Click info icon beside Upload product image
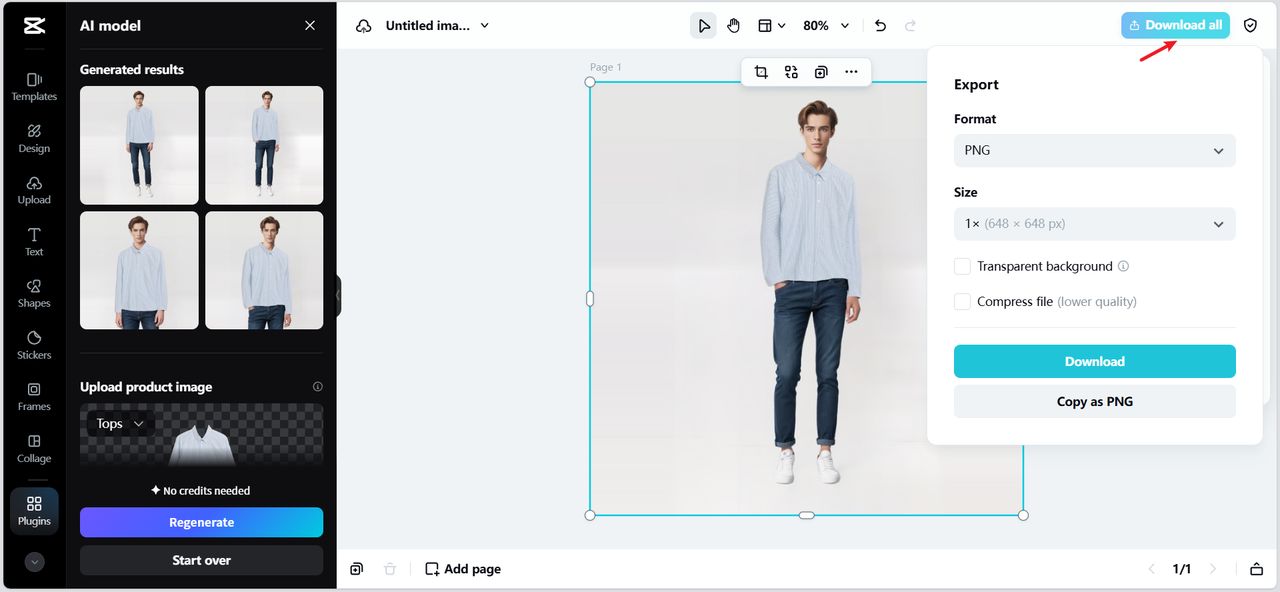Image resolution: width=1280 pixels, height=592 pixels. click(x=318, y=387)
